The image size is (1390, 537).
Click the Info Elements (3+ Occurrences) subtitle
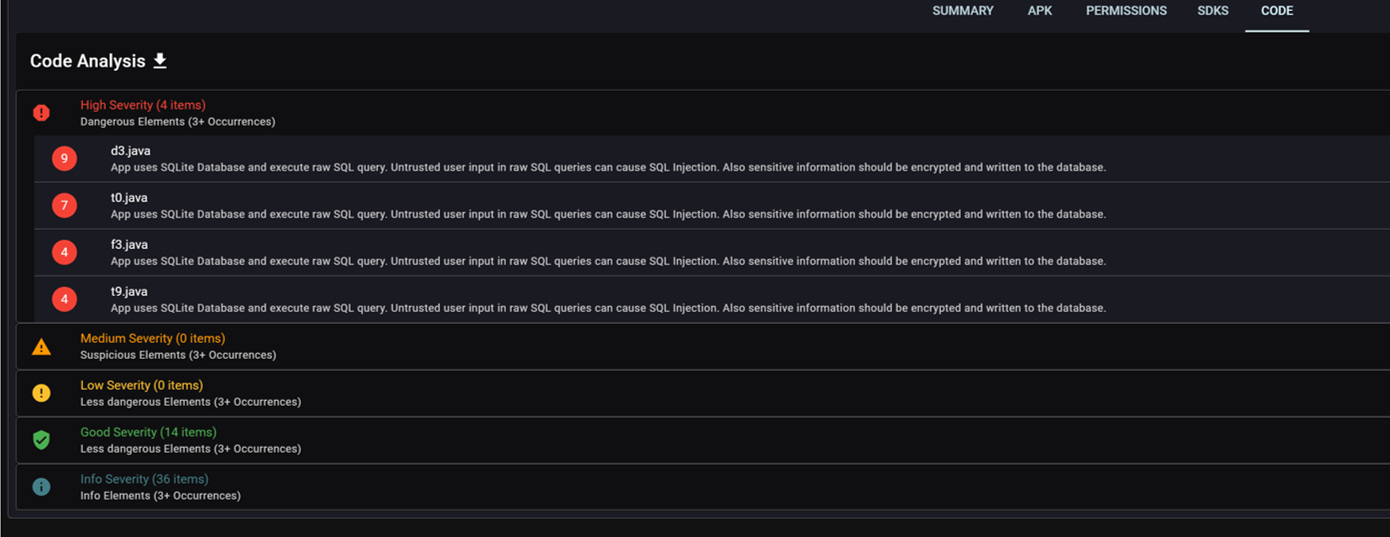click(161, 496)
